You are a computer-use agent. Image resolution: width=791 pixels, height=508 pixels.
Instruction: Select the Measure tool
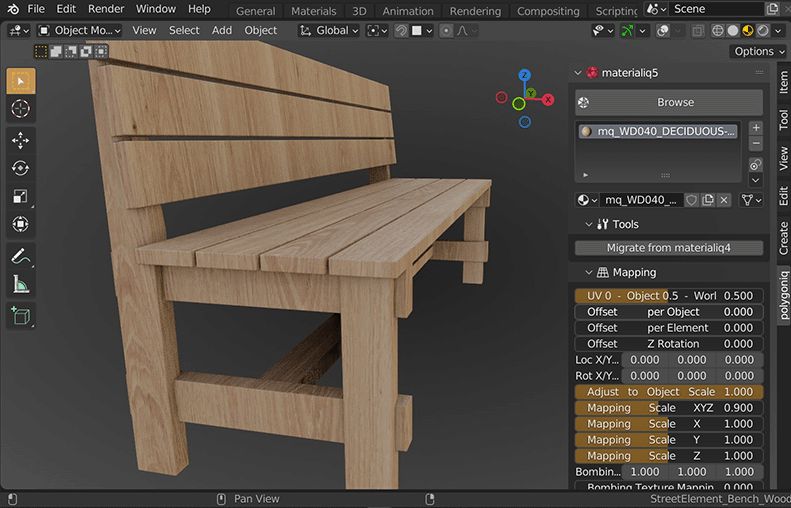tap(21, 284)
